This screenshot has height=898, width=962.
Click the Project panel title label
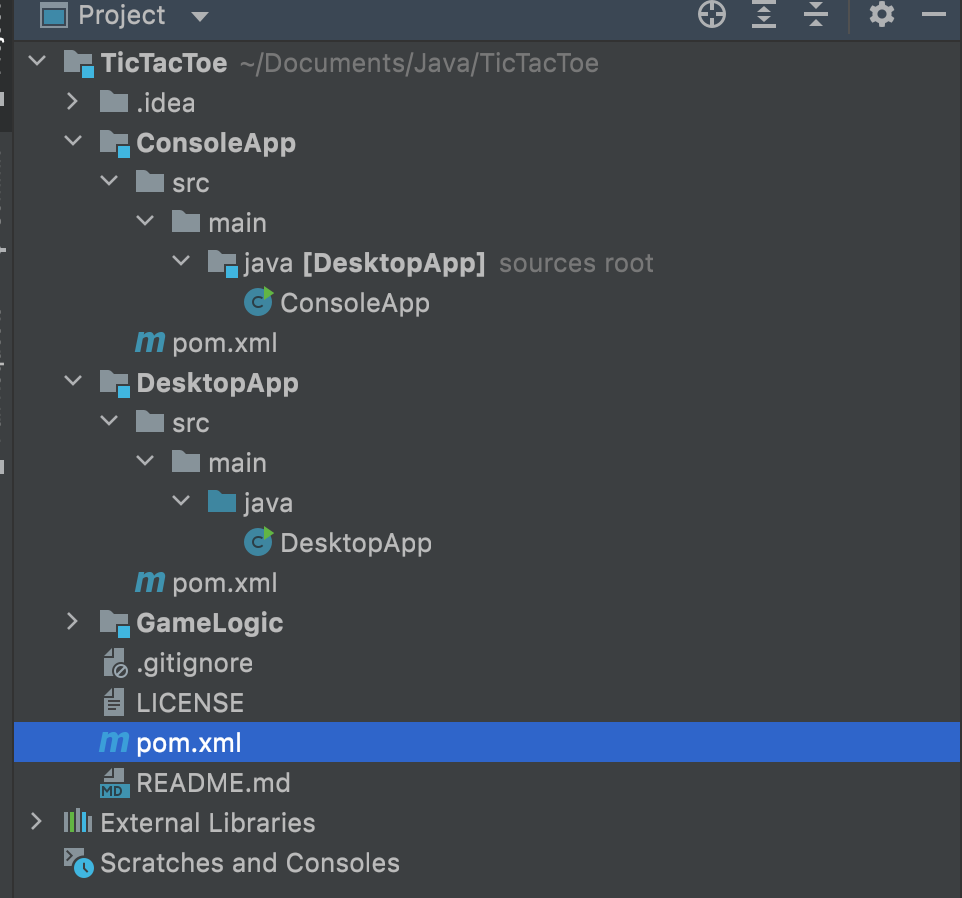point(122,16)
